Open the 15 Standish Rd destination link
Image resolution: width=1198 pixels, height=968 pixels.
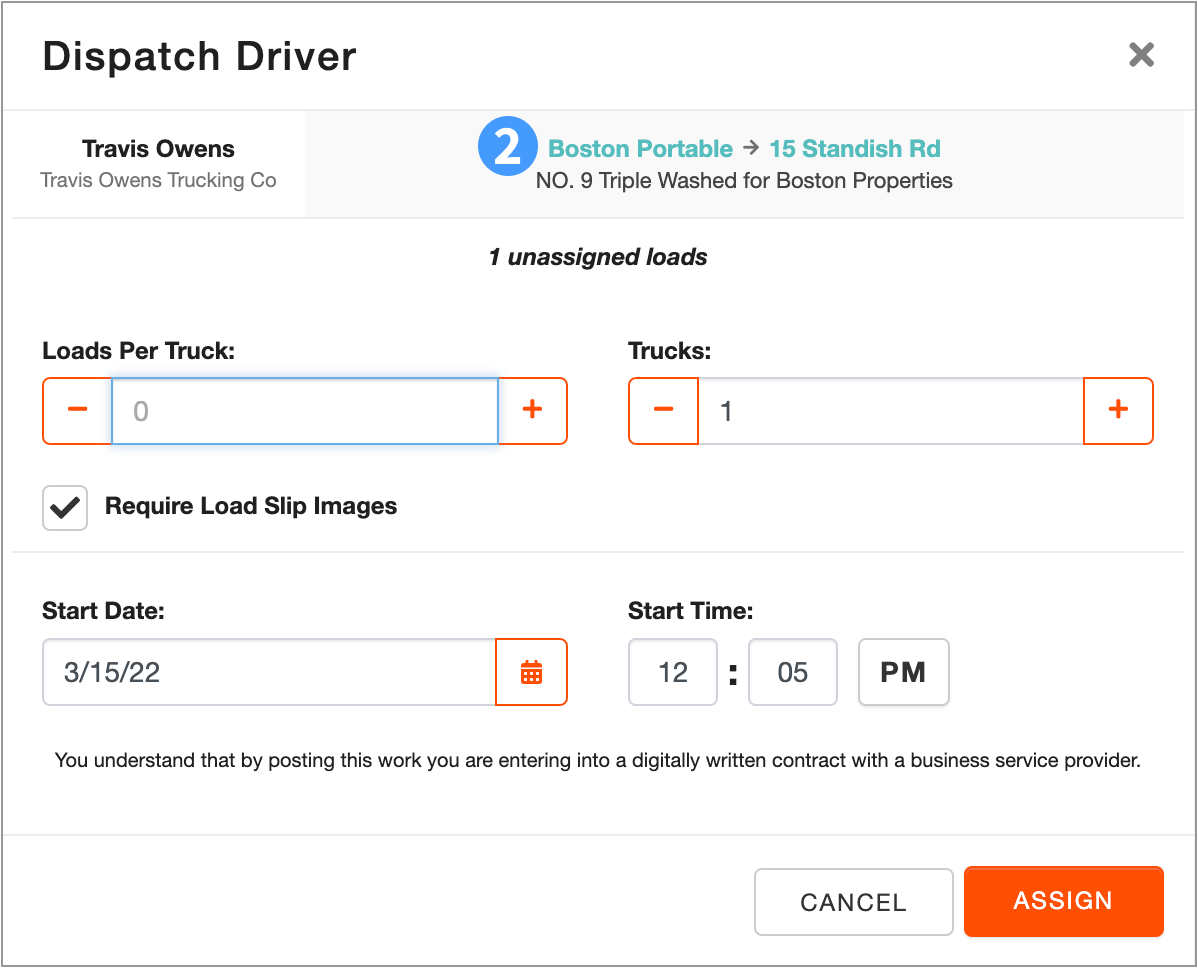tap(855, 148)
